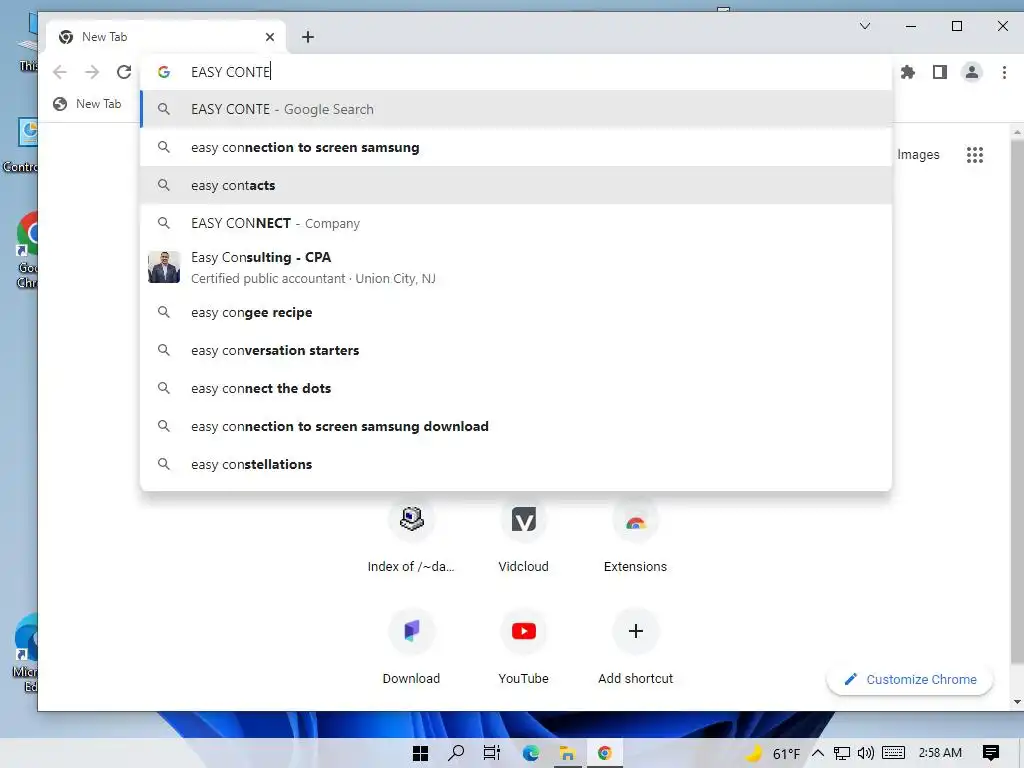This screenshot has height=768, width=1024.
Task: Click the 61°F weather widget
Action: coord(773,753)
